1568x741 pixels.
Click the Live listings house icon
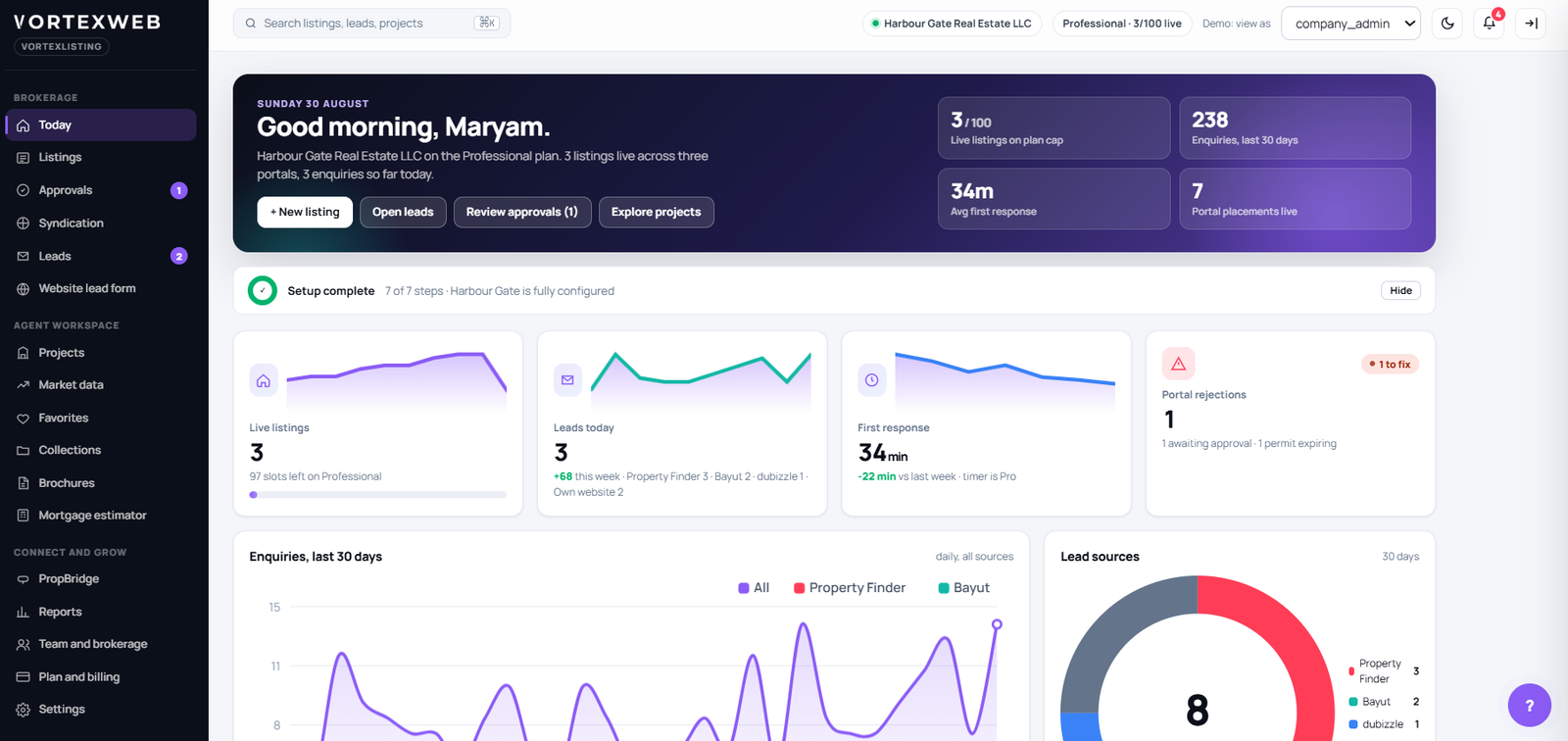pos(264,381)
